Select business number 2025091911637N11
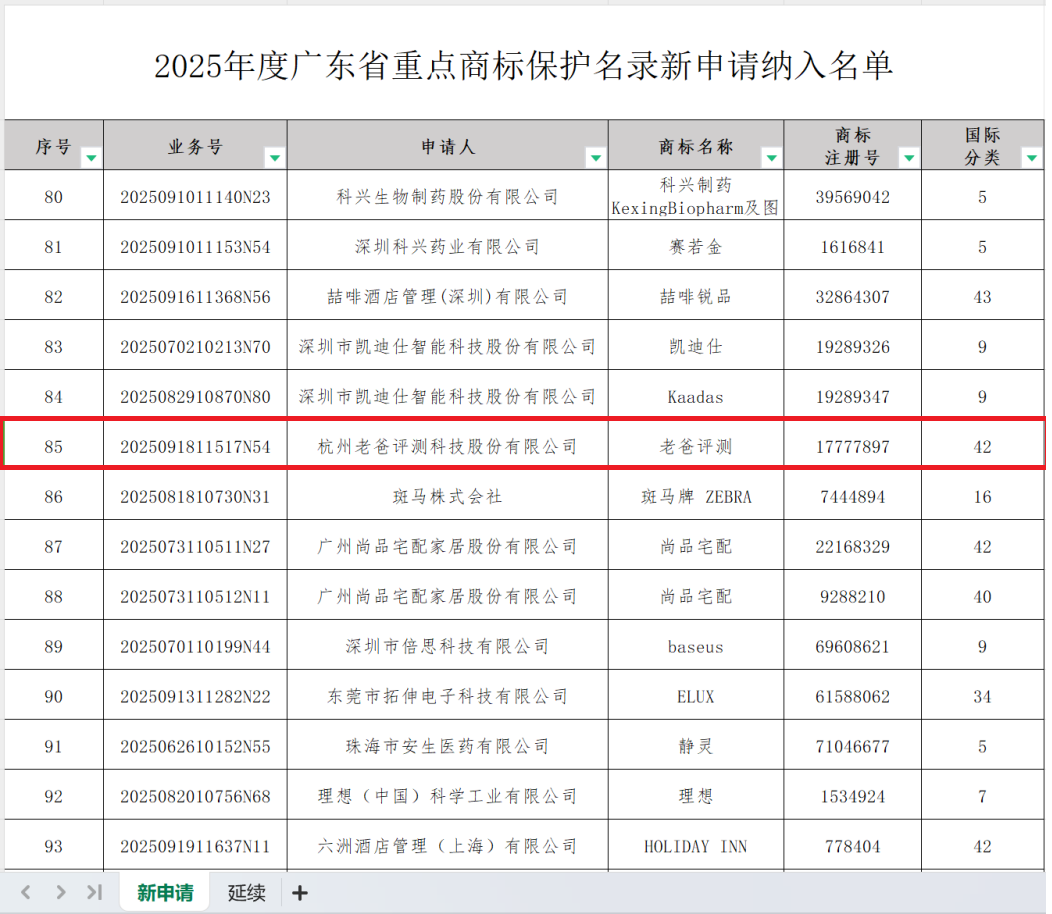 pyautogui.click(x=195, y=845)
